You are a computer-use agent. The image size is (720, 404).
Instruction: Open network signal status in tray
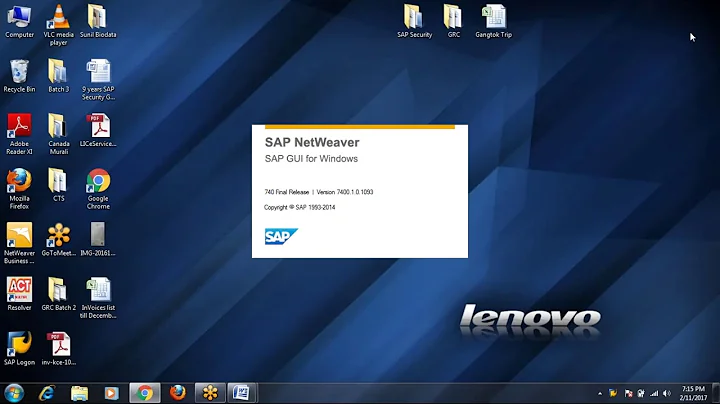click(654, 393)
